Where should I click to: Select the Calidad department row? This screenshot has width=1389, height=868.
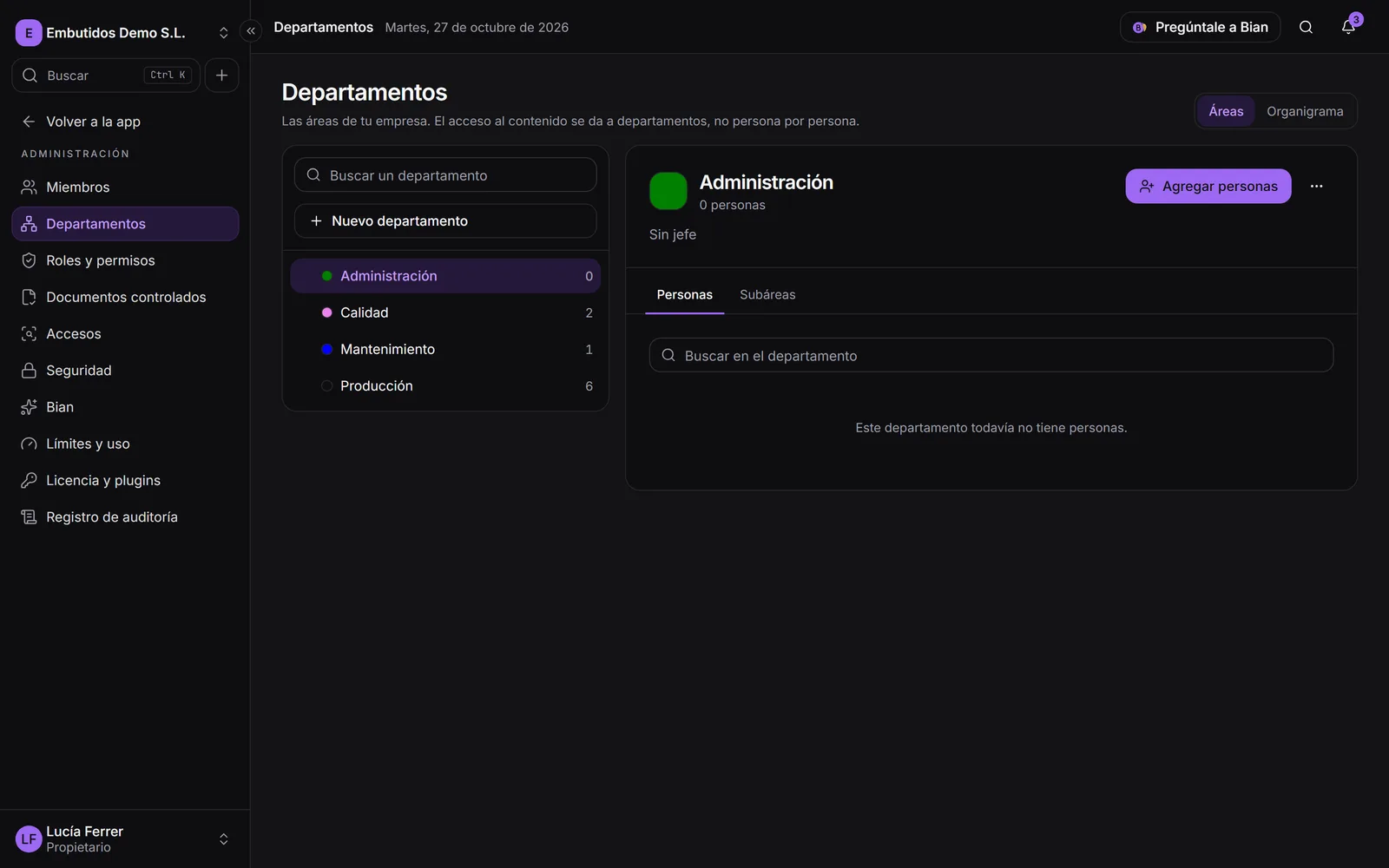pyautogui.click(x=445, y=312)
